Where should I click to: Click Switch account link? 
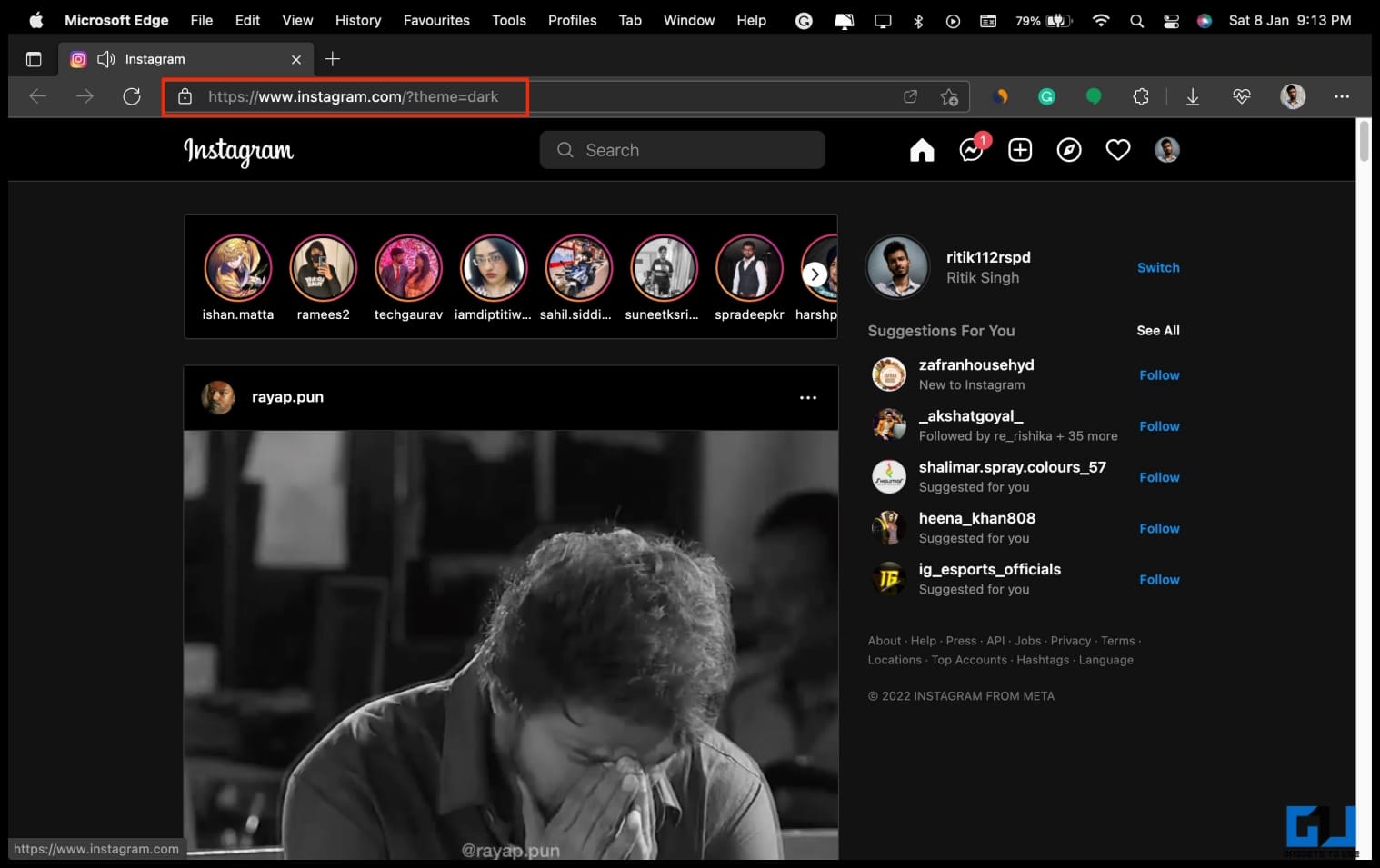(1158, 268)
